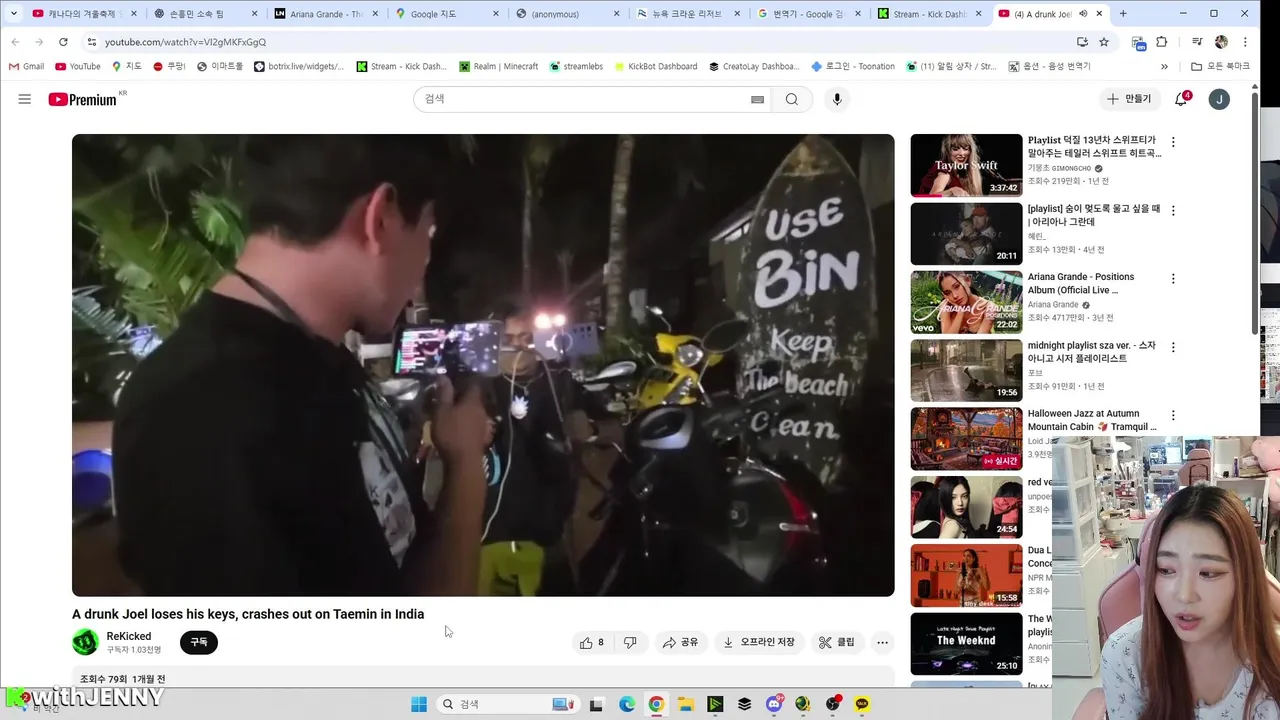
Task: Open a new Chrome tab
Action: tap(1123, 14)
